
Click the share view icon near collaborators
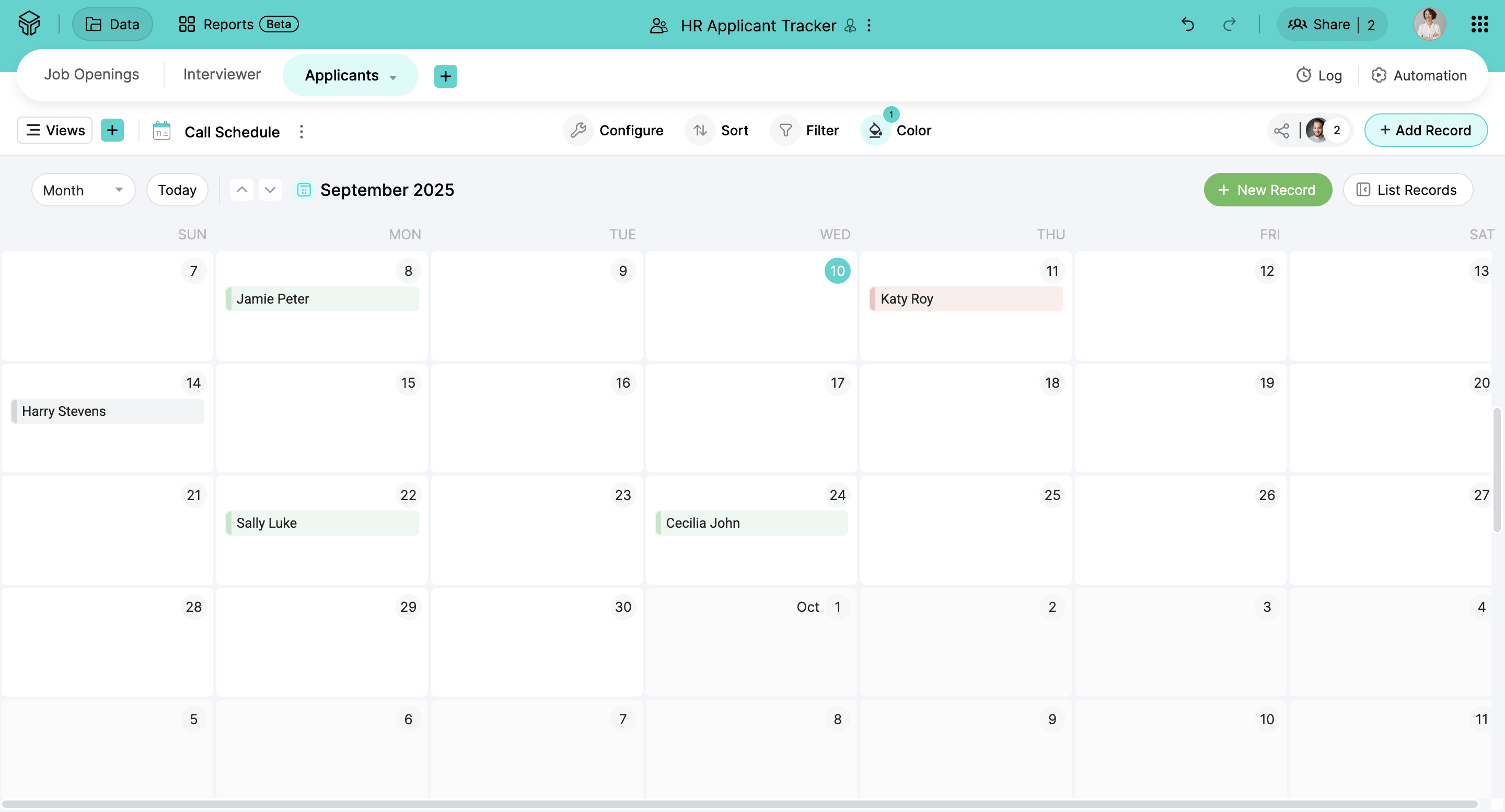[x=1281, y=131]
